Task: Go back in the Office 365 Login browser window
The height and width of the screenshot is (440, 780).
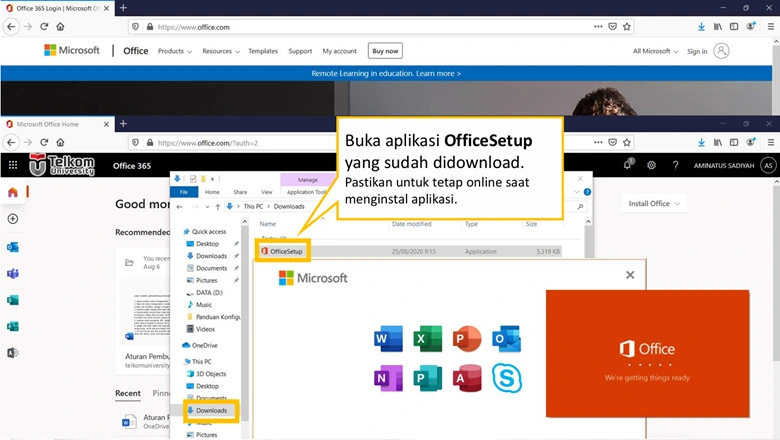Action: (11, 27)
